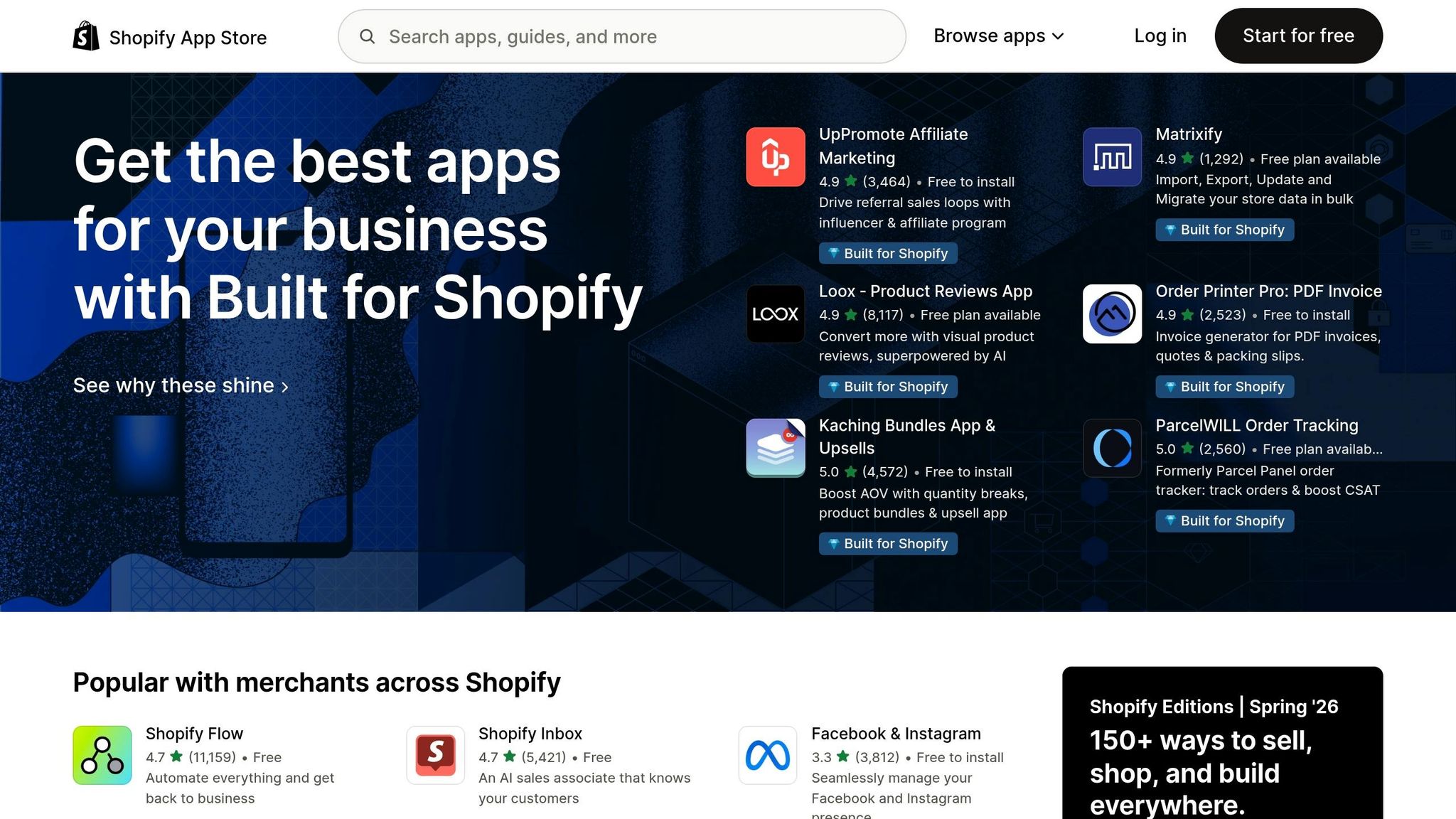Open the Facebook & Instagram title link
The image size is (1456, 819).
point(896,733)
